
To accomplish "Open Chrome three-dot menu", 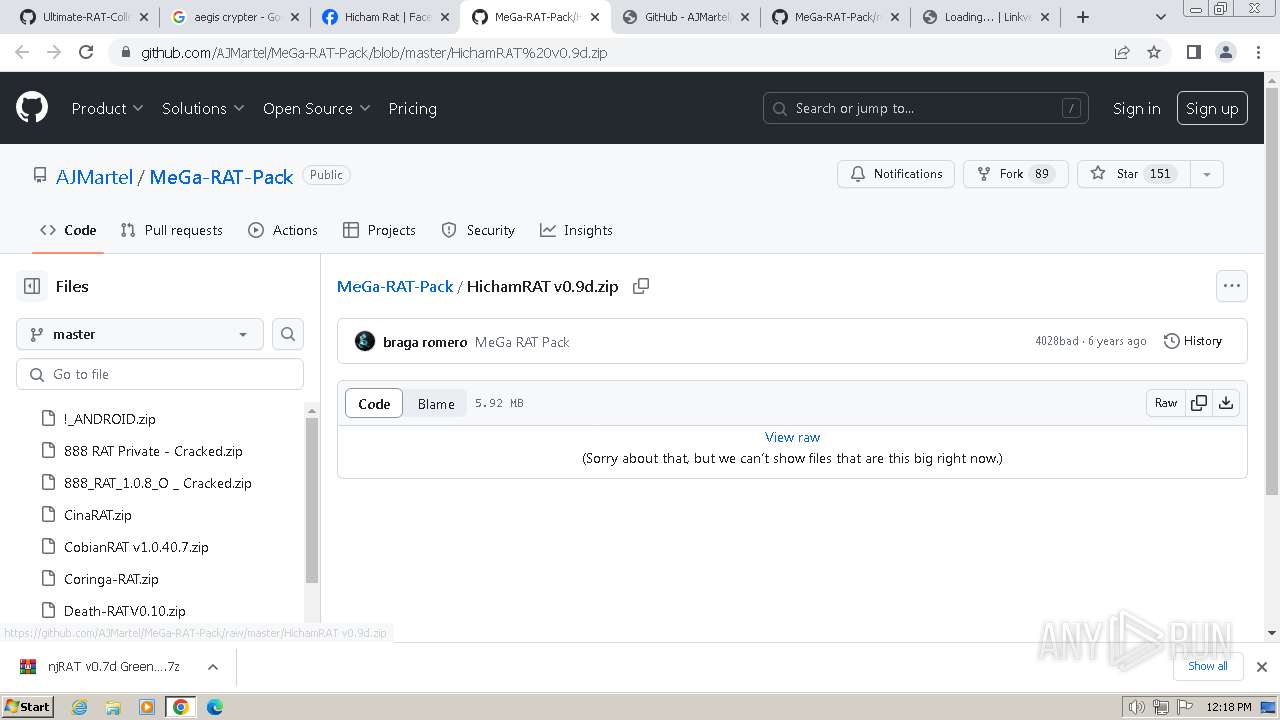I will point(1258,52).
